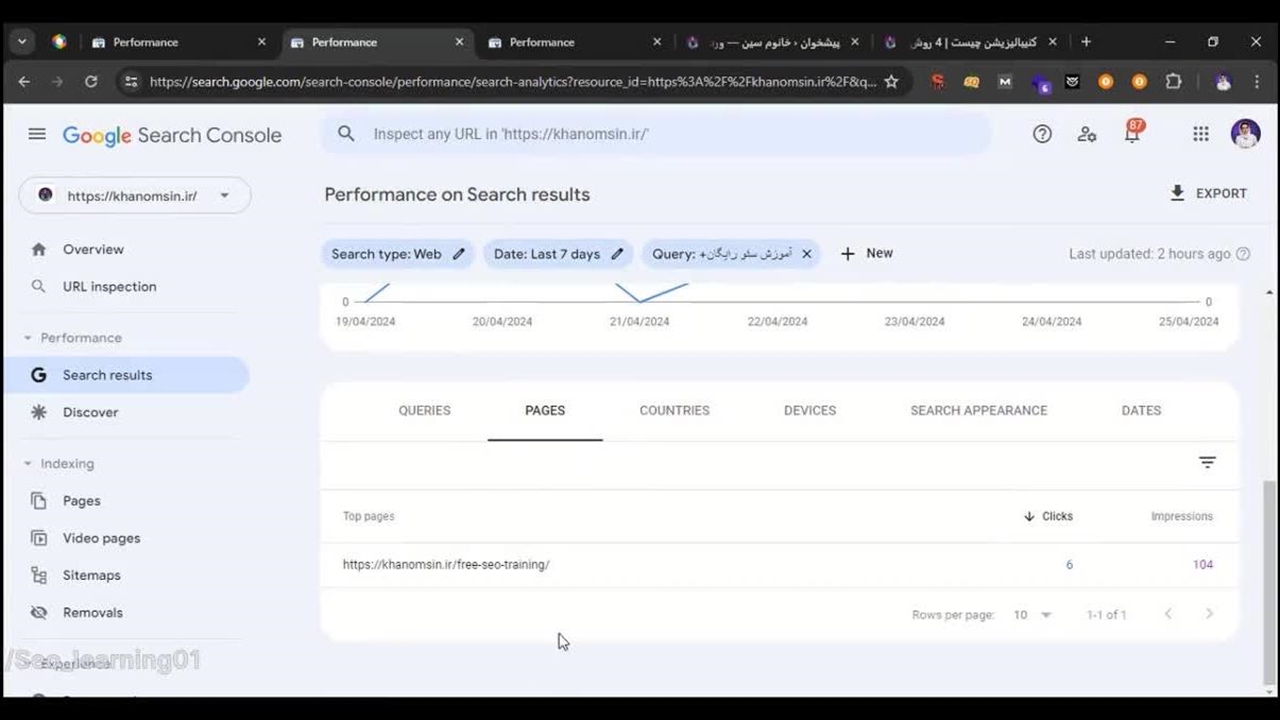Viewport: 1280px width, 720px height.
Task: Bookmark this page with star icon
Action: 891,82
